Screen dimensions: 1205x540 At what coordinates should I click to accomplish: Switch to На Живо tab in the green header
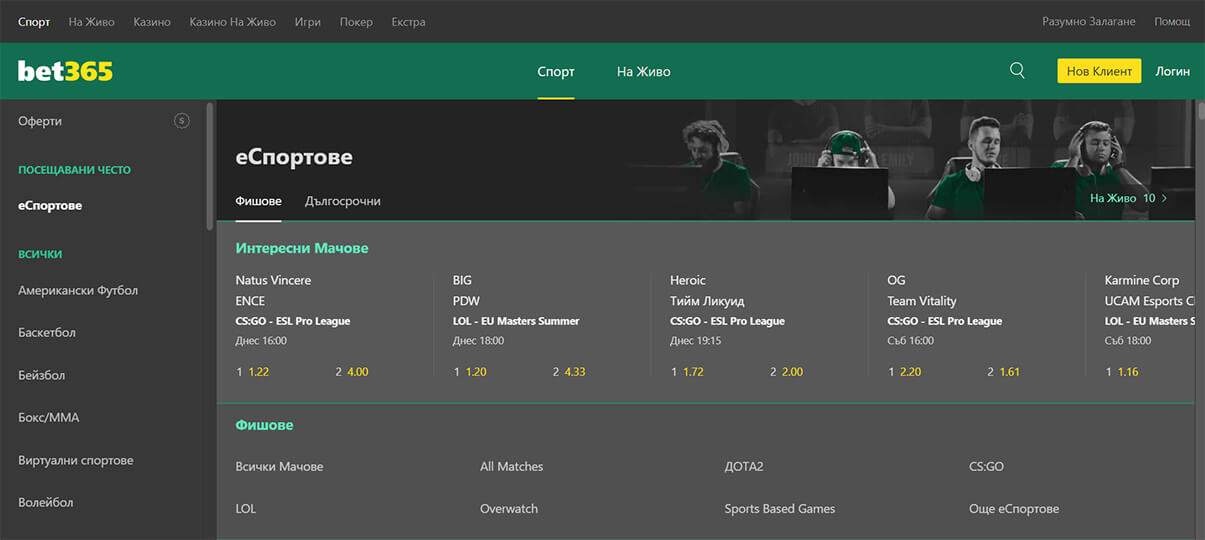click(x=644, y=72)
